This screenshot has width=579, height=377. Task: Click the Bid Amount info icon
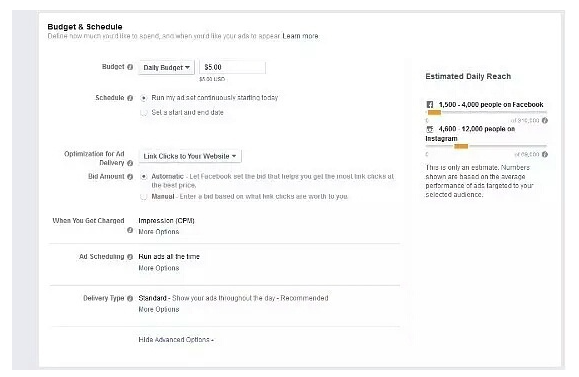point(130,177)
